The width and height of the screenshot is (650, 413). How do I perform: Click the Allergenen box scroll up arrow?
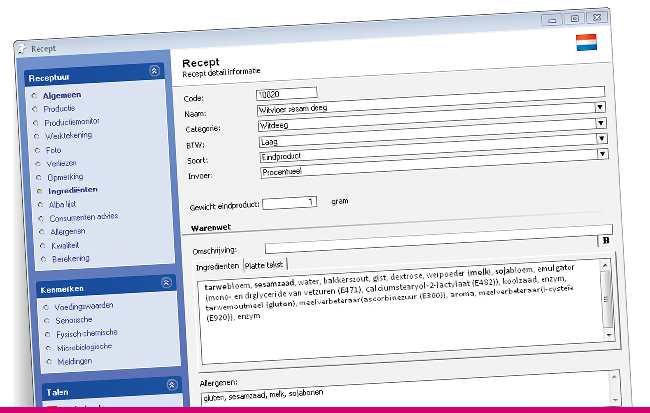pyautogui.click(x=614, y=377)
